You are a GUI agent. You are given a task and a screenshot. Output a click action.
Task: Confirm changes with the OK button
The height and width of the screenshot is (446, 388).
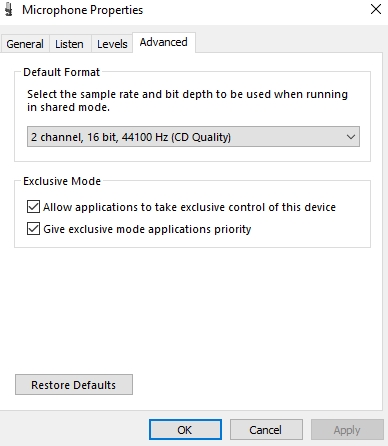[x=185, y=430]
